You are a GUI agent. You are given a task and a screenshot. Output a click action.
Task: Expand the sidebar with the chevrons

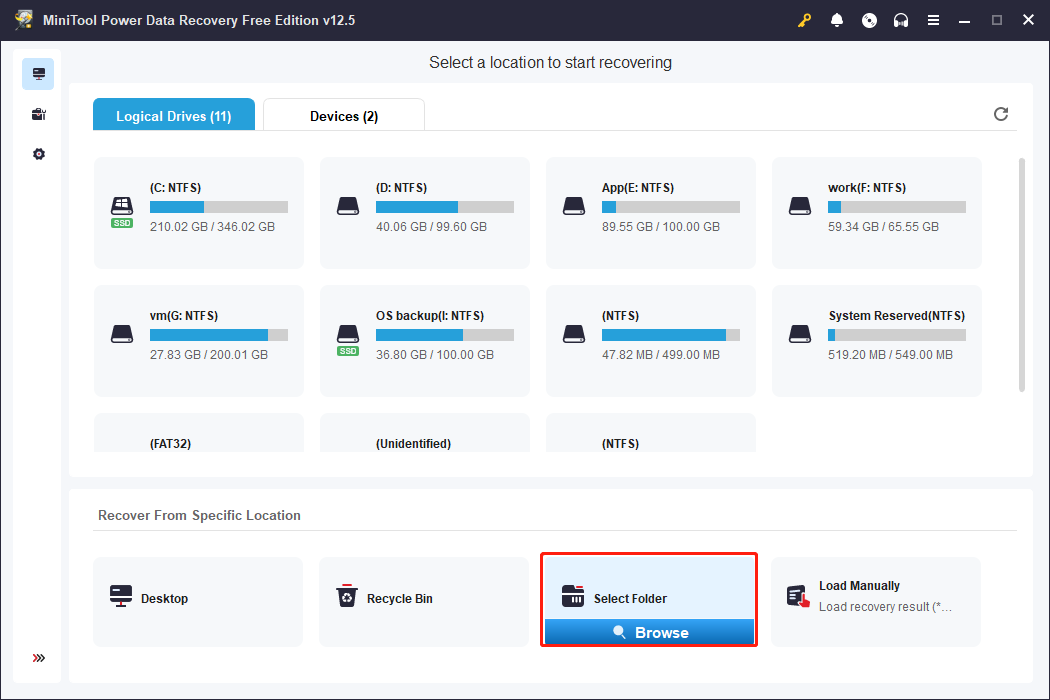(38, 658)
